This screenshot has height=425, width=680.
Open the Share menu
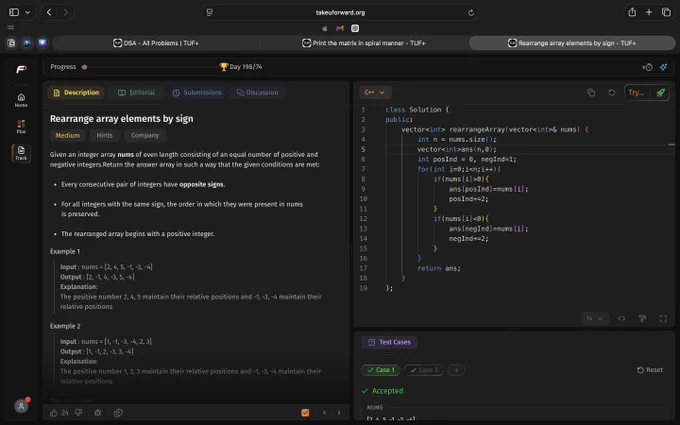[632, 12]
